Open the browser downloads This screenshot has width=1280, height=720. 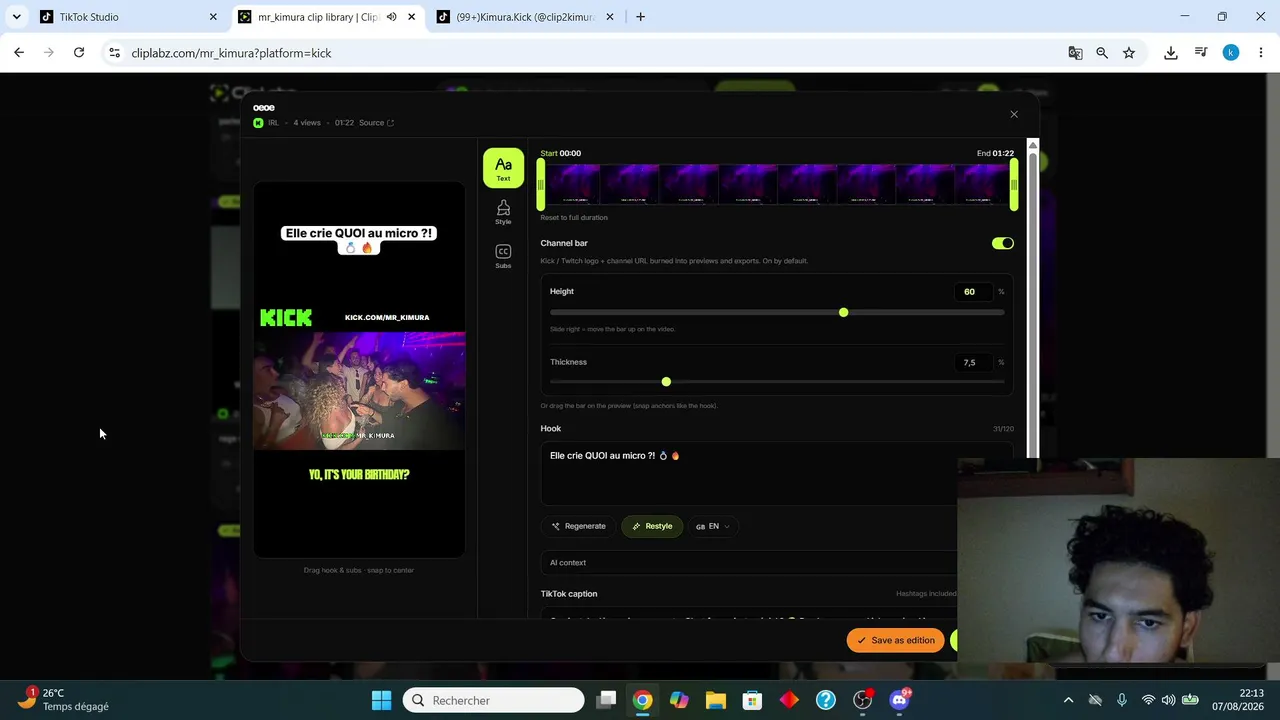pos(1171,53)
